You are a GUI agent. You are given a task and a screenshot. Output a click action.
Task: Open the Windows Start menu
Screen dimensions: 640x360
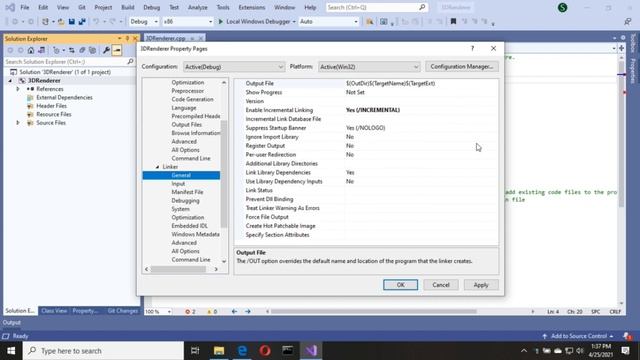coord(11,351)
